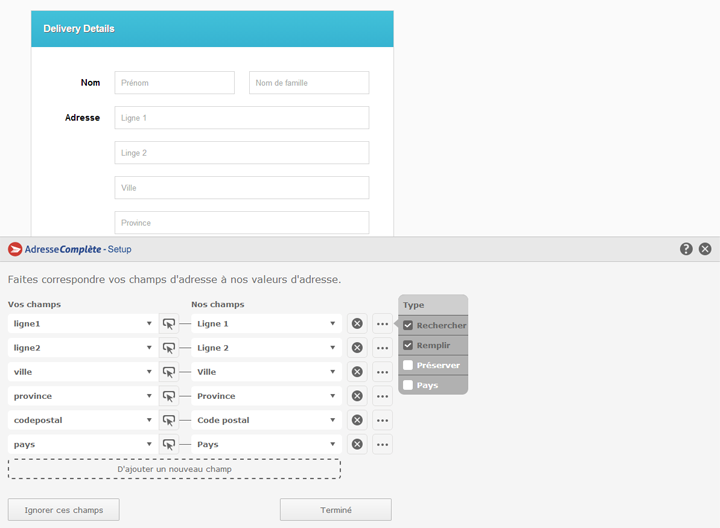Open more options for Code postal row

tap(382, 420)
